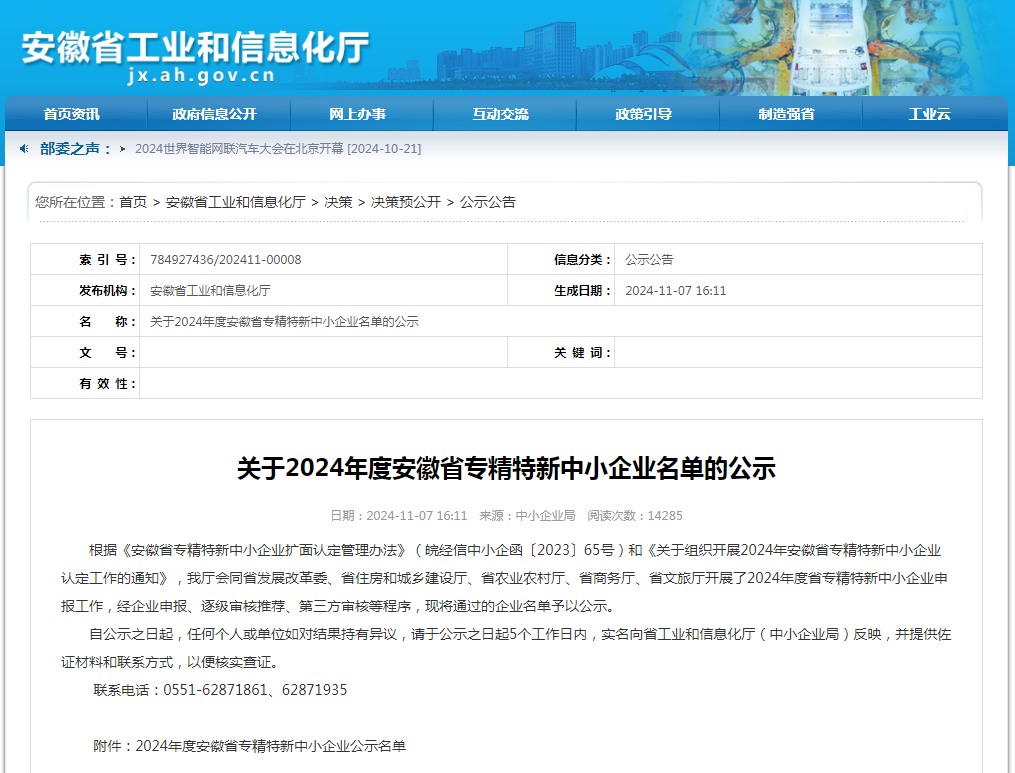This screenshot has height=773, width=1015.
Task: Open the 2024世界智能网联汽车大会 news headline
Action: (278, 149)
